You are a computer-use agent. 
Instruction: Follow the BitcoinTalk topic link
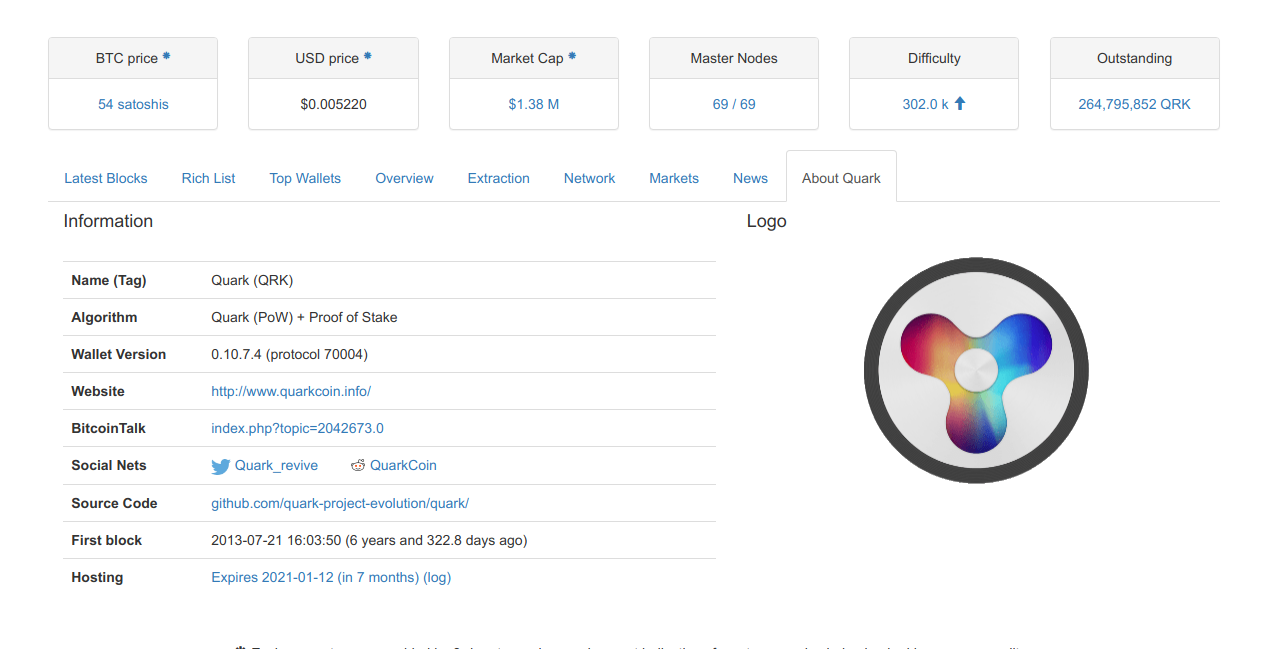(x=297, y=428)
